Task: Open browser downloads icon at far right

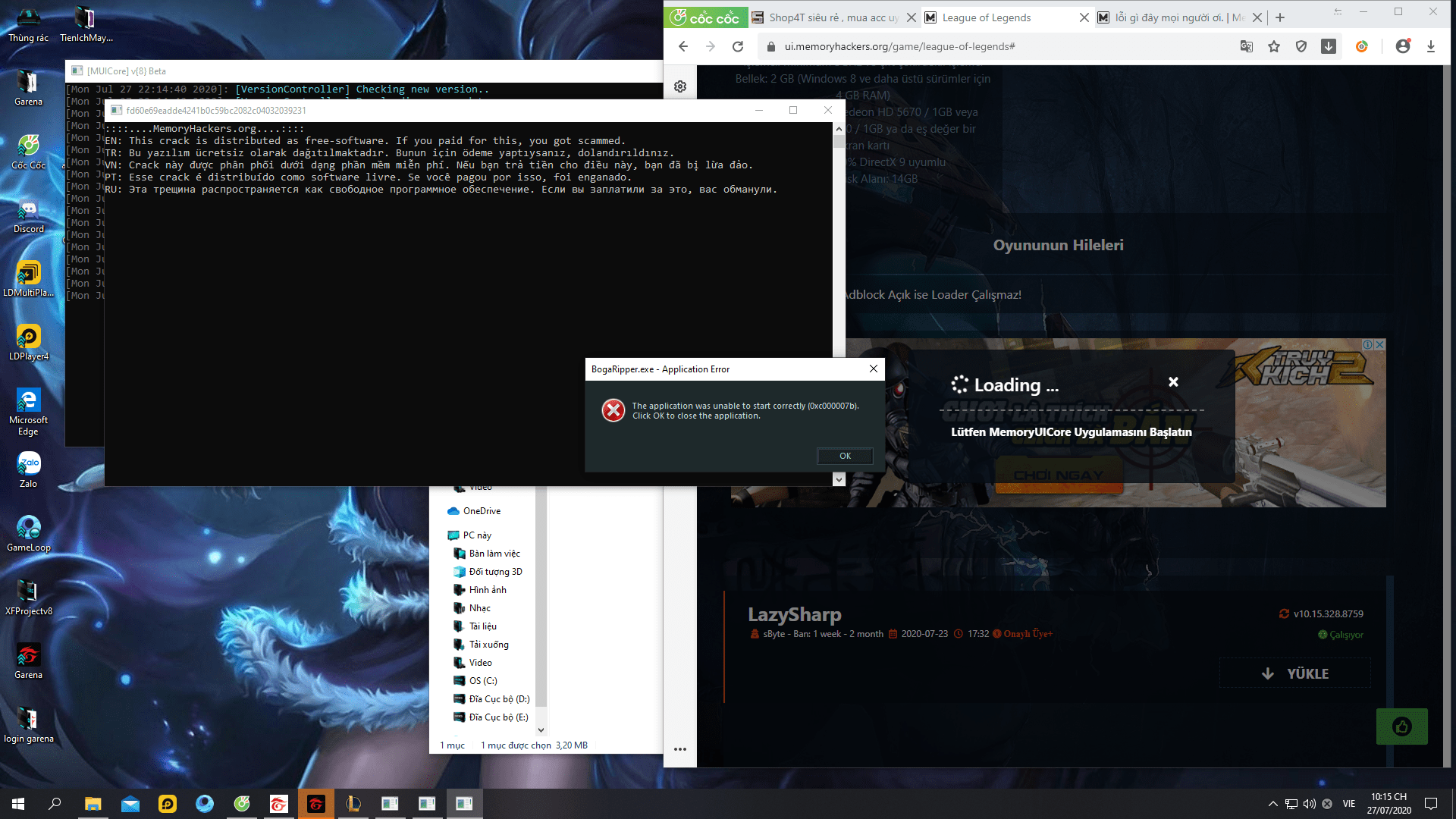Action: (x=1430, y=46)
